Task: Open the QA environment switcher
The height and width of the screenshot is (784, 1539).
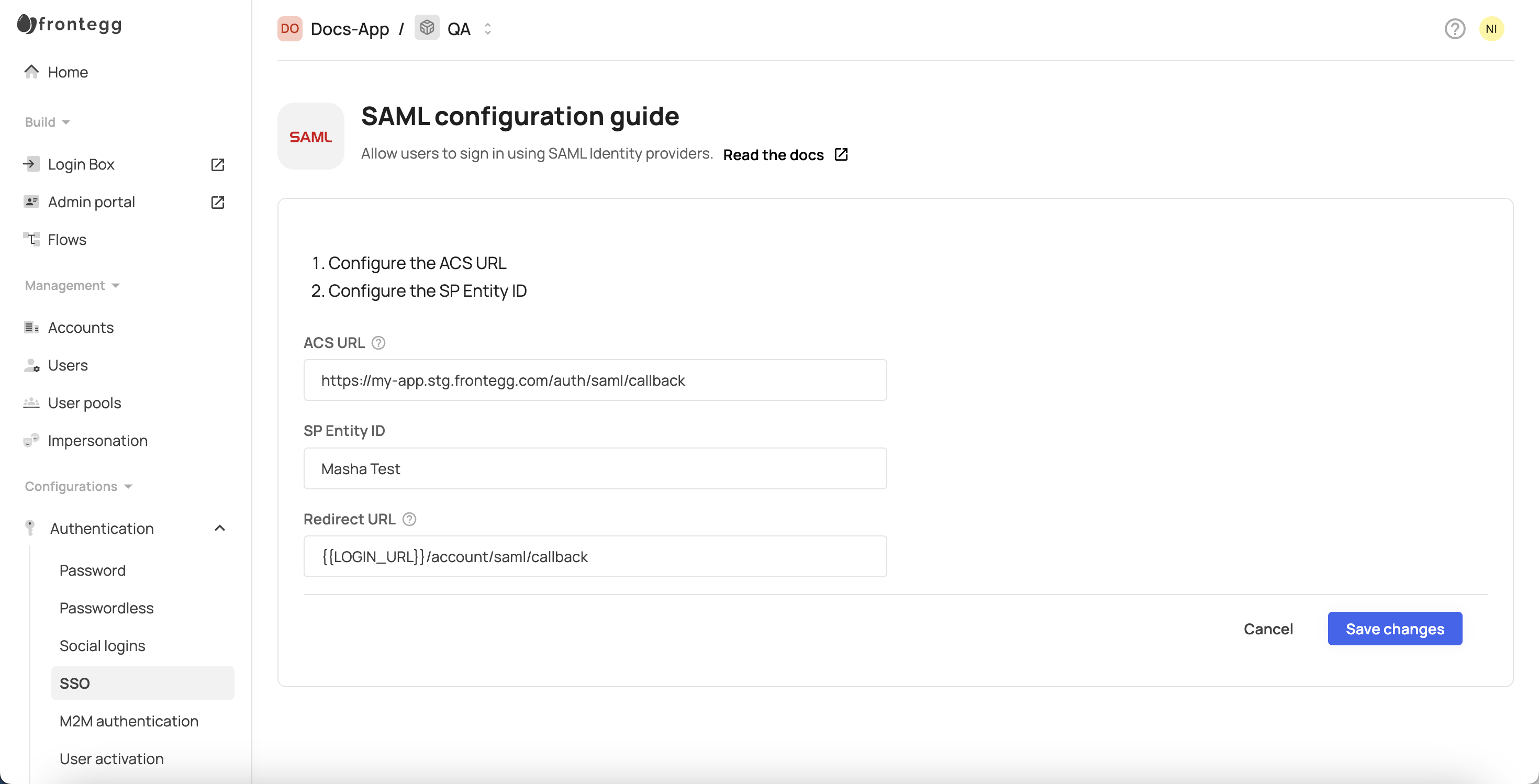Action: click(x=487, y=29)
